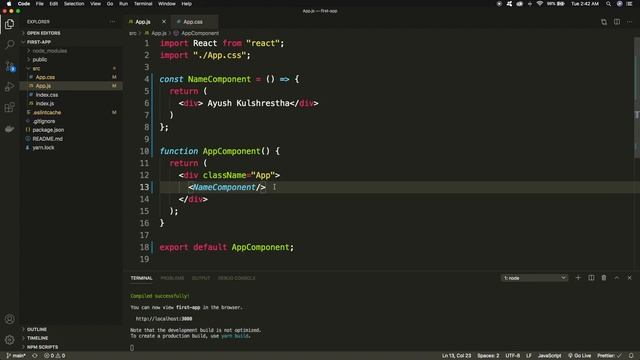Viewport: 640px width, 360px height.
Task: Maximize the terminal panel with the up-chevron icon
Action: pos(617,278)
